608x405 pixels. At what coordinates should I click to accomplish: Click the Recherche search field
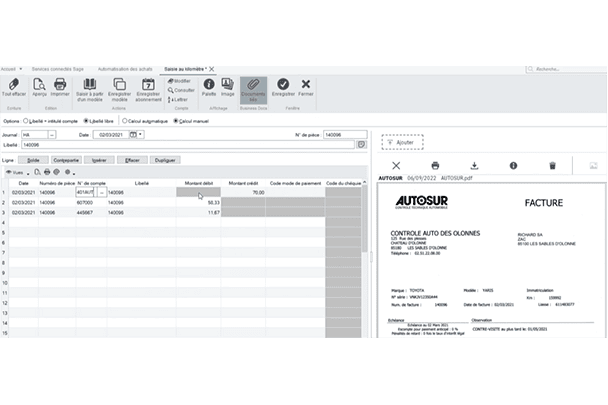565,69
